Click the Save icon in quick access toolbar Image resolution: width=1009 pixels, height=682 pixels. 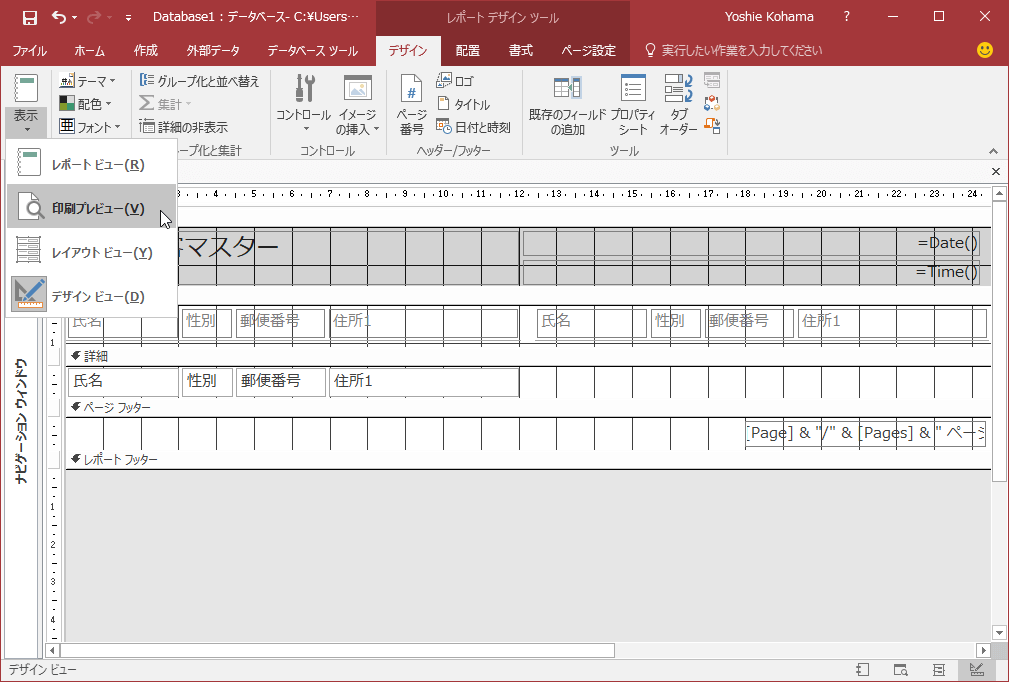(x=30, y=17)
